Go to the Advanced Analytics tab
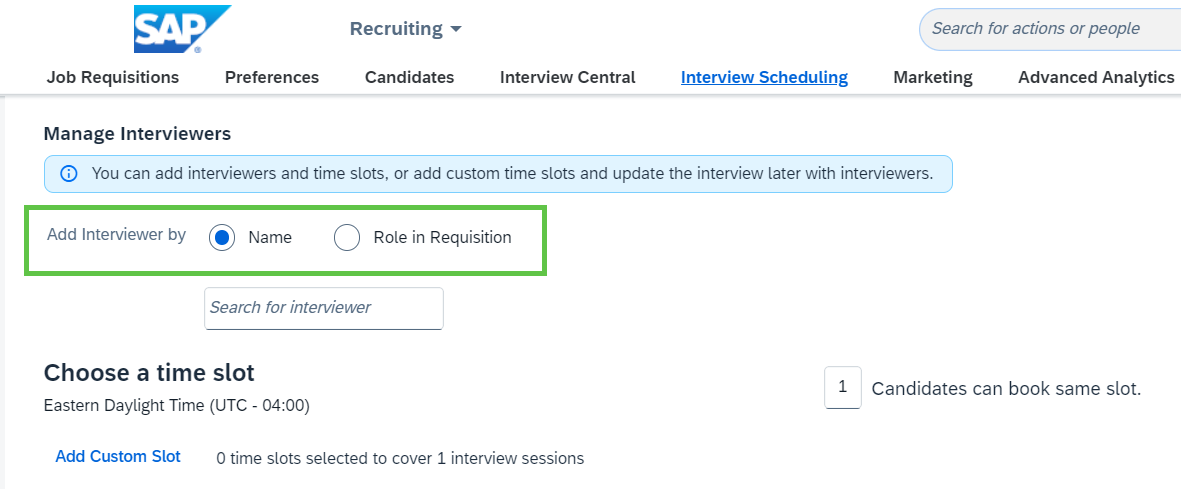 [x=1096, y=77]
